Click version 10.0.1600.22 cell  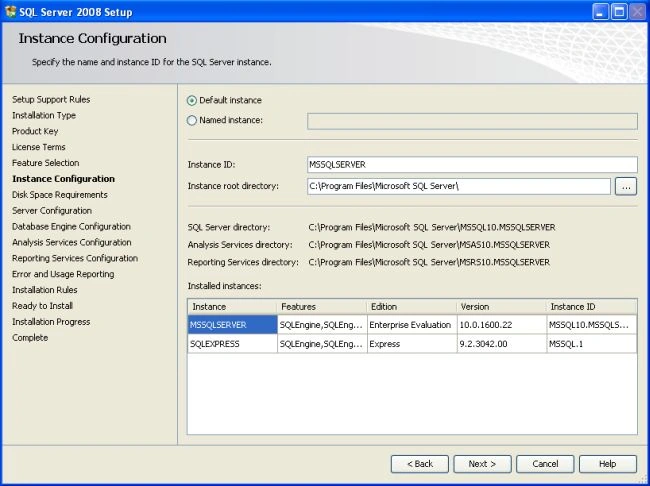(502, 325)
